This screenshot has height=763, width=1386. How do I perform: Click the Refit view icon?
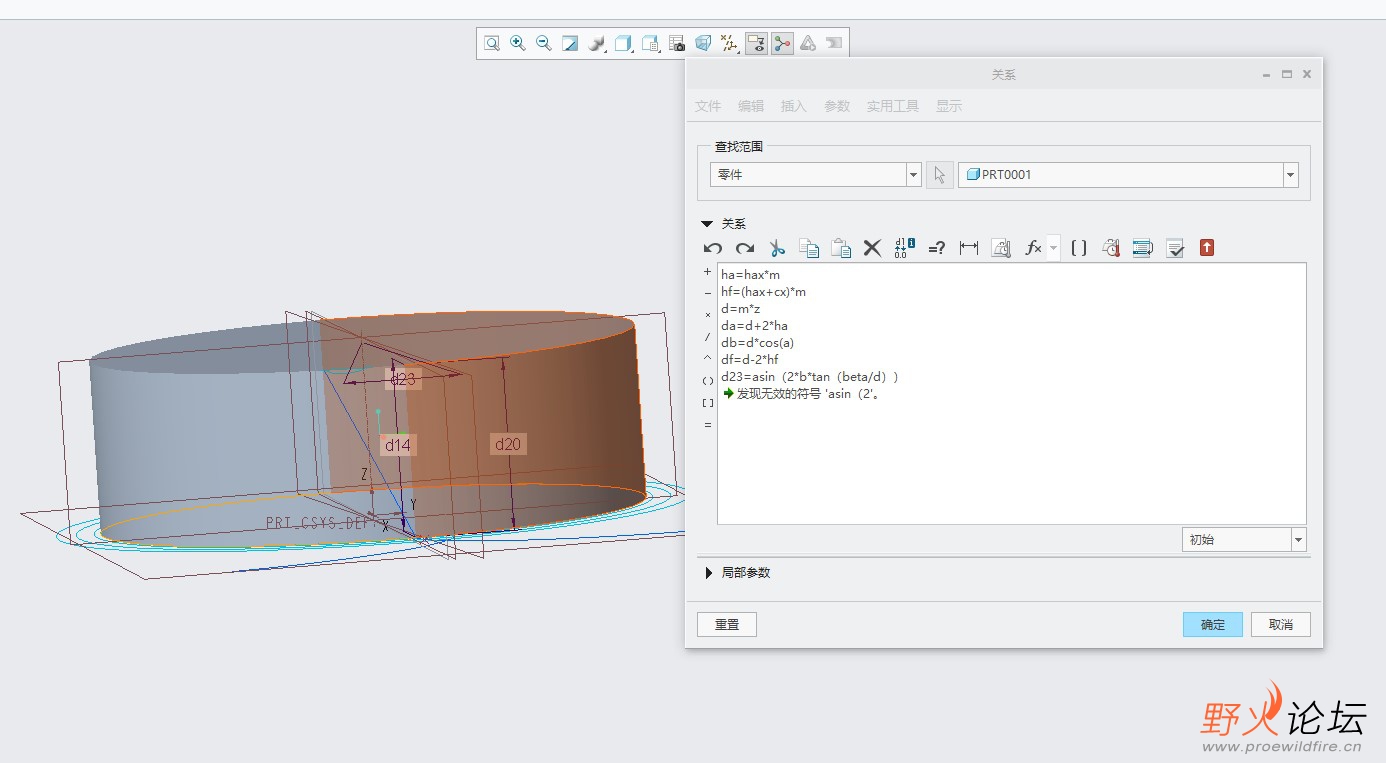492,43
